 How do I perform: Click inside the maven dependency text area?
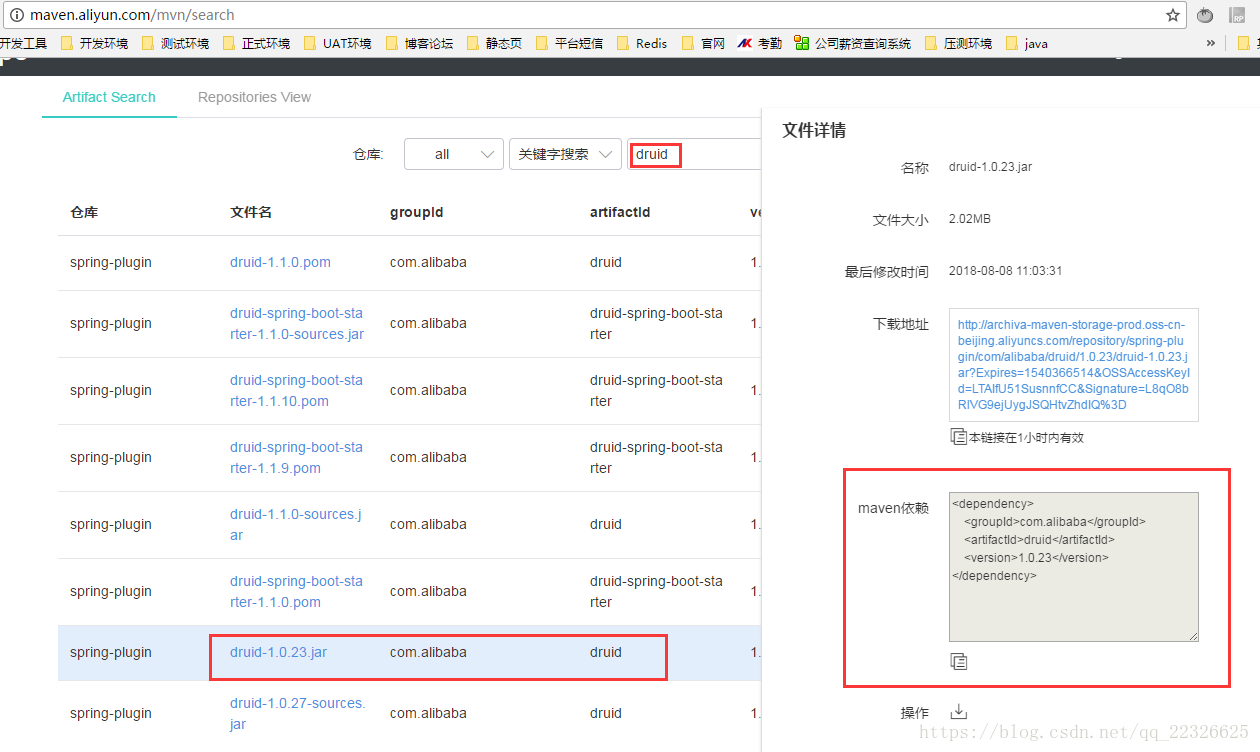point(1073,566)
